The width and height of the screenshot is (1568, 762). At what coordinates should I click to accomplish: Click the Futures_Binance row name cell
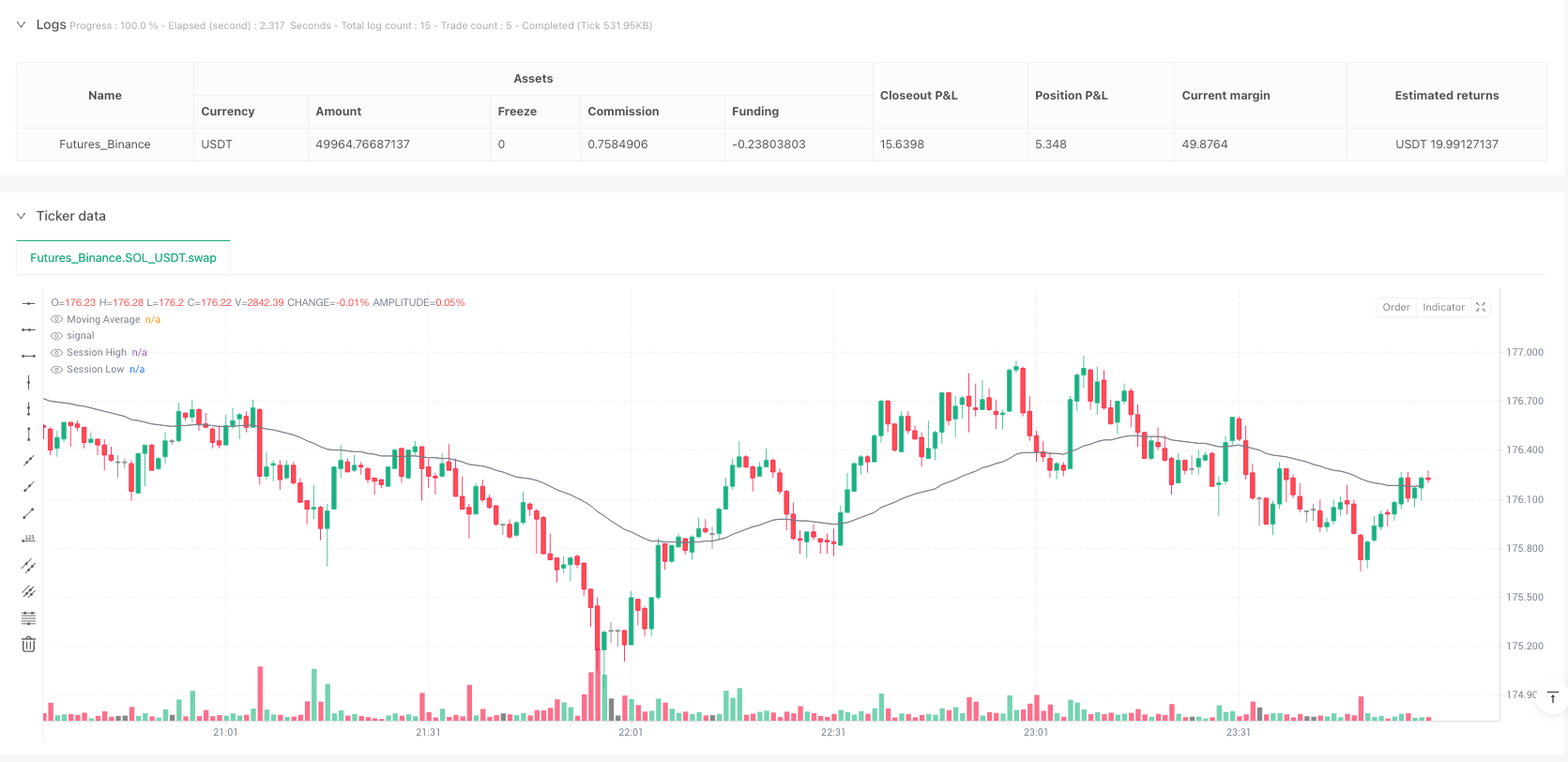105,145
